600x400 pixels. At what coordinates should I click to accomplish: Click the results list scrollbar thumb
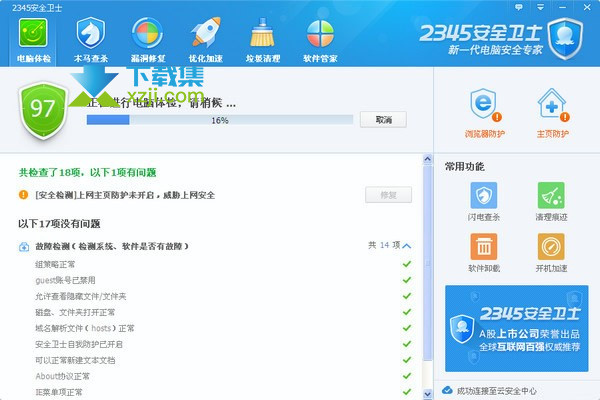[427, 263]
